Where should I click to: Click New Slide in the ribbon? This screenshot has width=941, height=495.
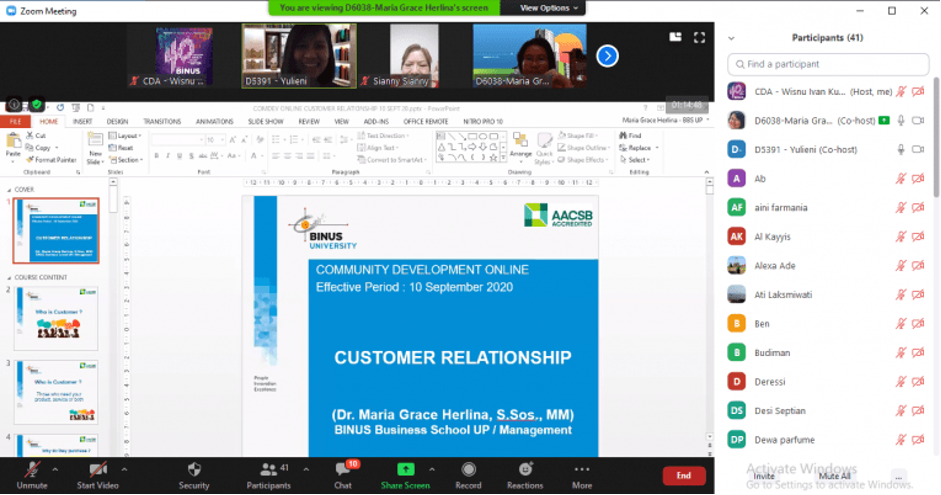click(95, 149)
